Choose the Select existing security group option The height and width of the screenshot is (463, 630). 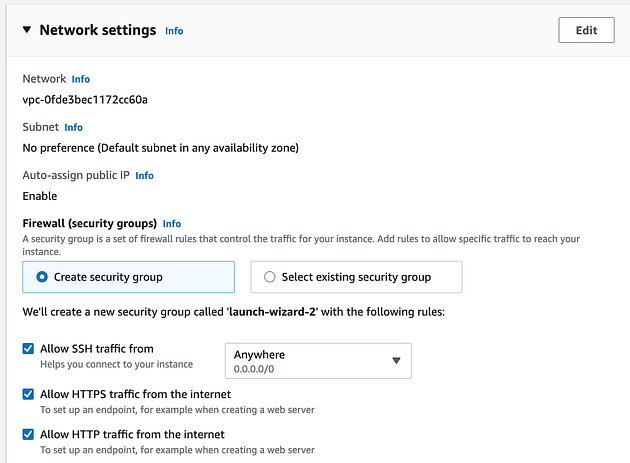tap(270, 277)
